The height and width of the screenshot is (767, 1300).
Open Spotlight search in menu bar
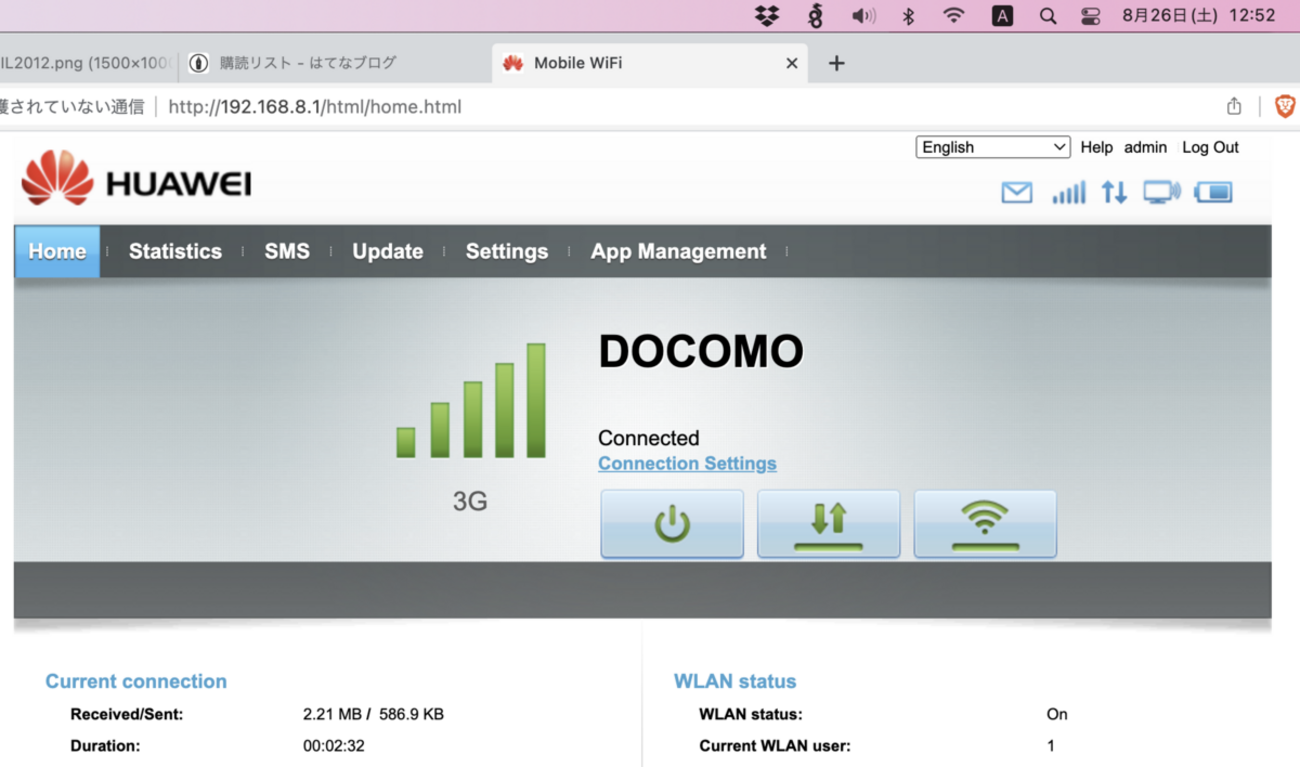pyautogui.click(x=1047, y=15)
